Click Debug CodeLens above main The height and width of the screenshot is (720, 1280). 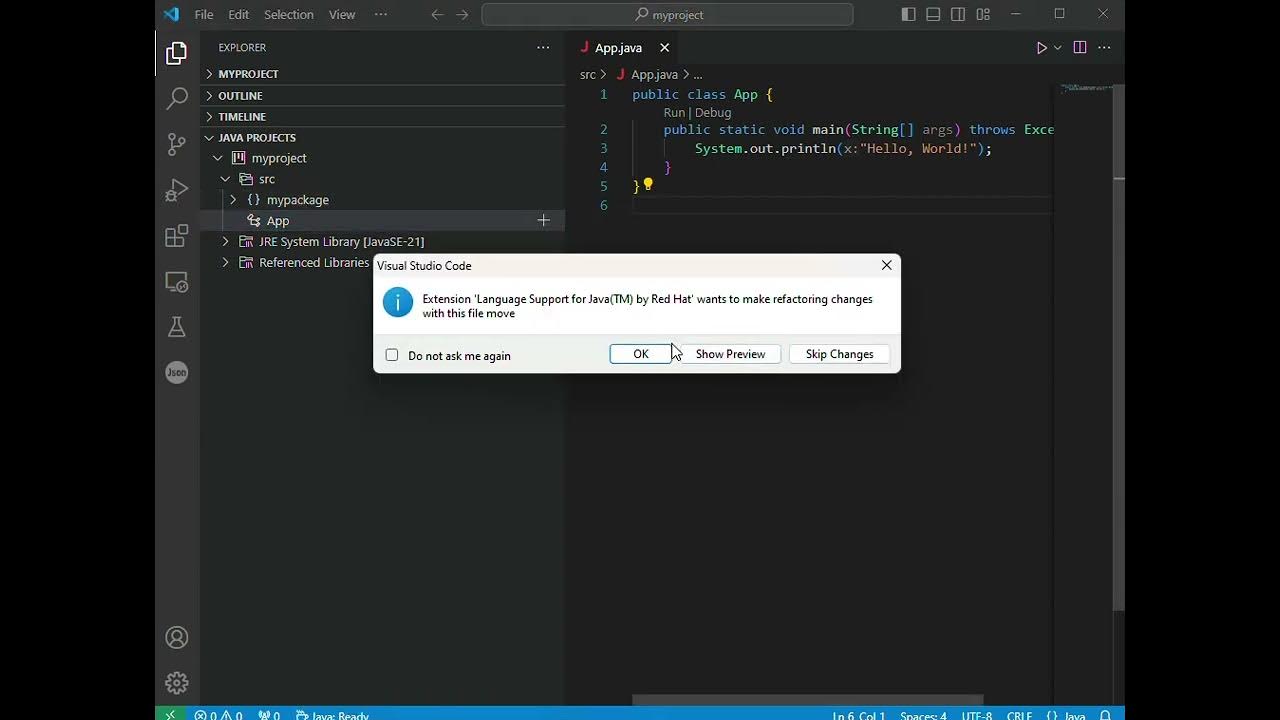(x=713, y=113)
